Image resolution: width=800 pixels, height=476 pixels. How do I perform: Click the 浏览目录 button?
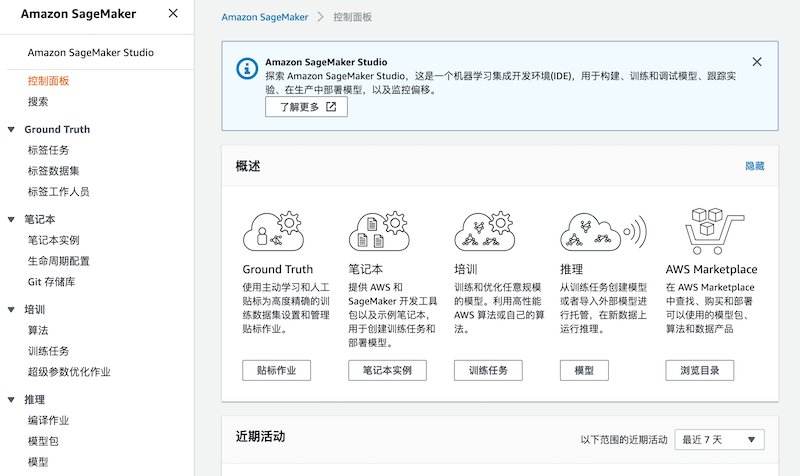click(x=699, y=370)
